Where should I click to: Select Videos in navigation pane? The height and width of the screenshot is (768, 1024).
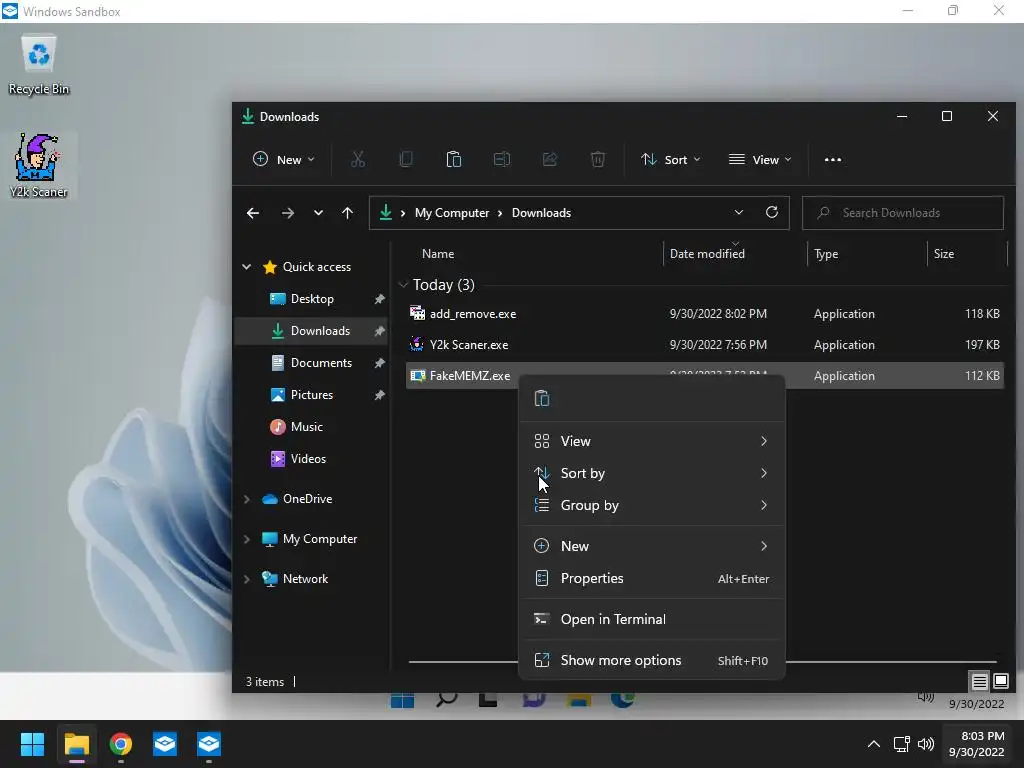click(x=312, y=458)
